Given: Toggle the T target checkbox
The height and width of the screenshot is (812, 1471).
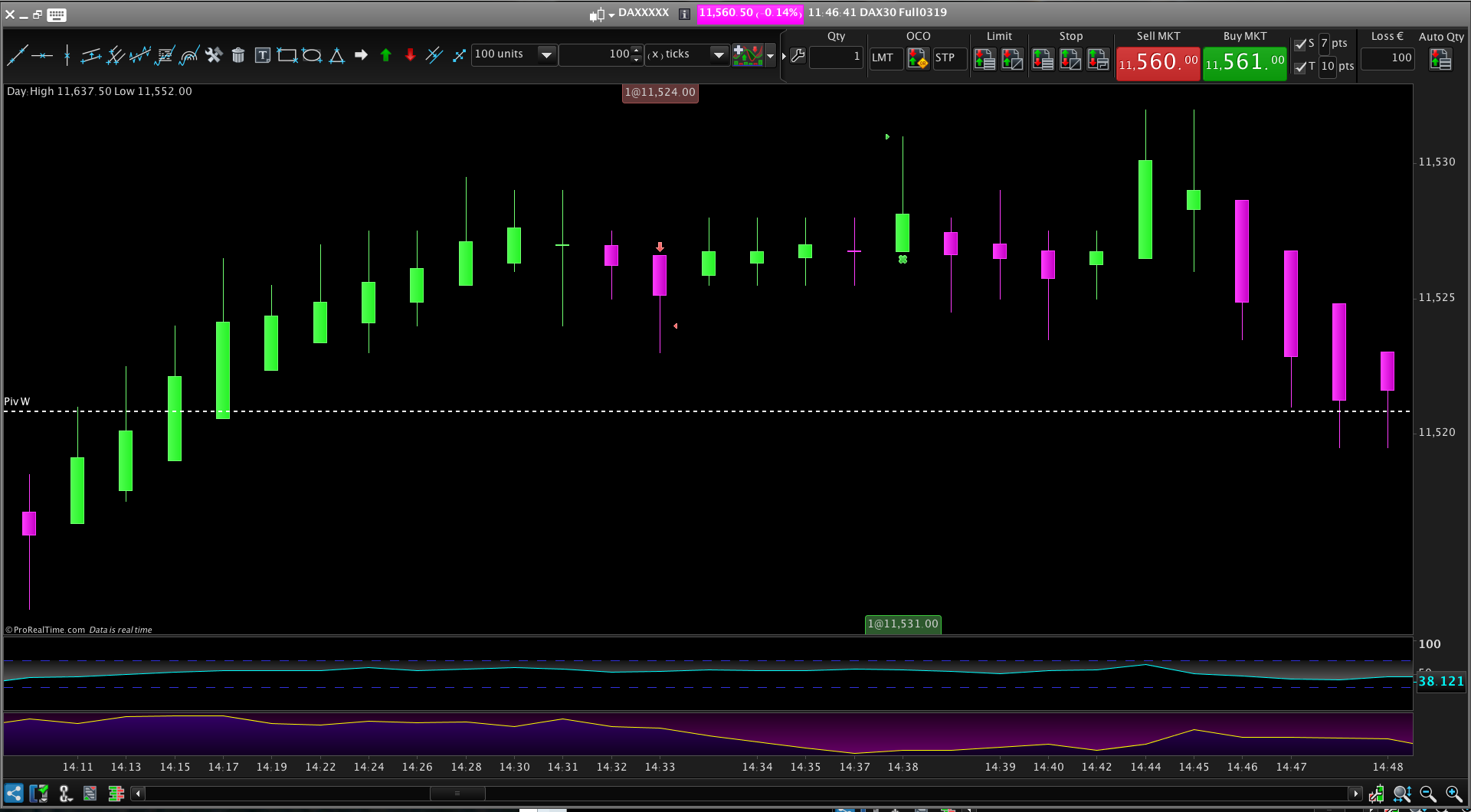Looking at the screenshot, I should click(1300, 67).
